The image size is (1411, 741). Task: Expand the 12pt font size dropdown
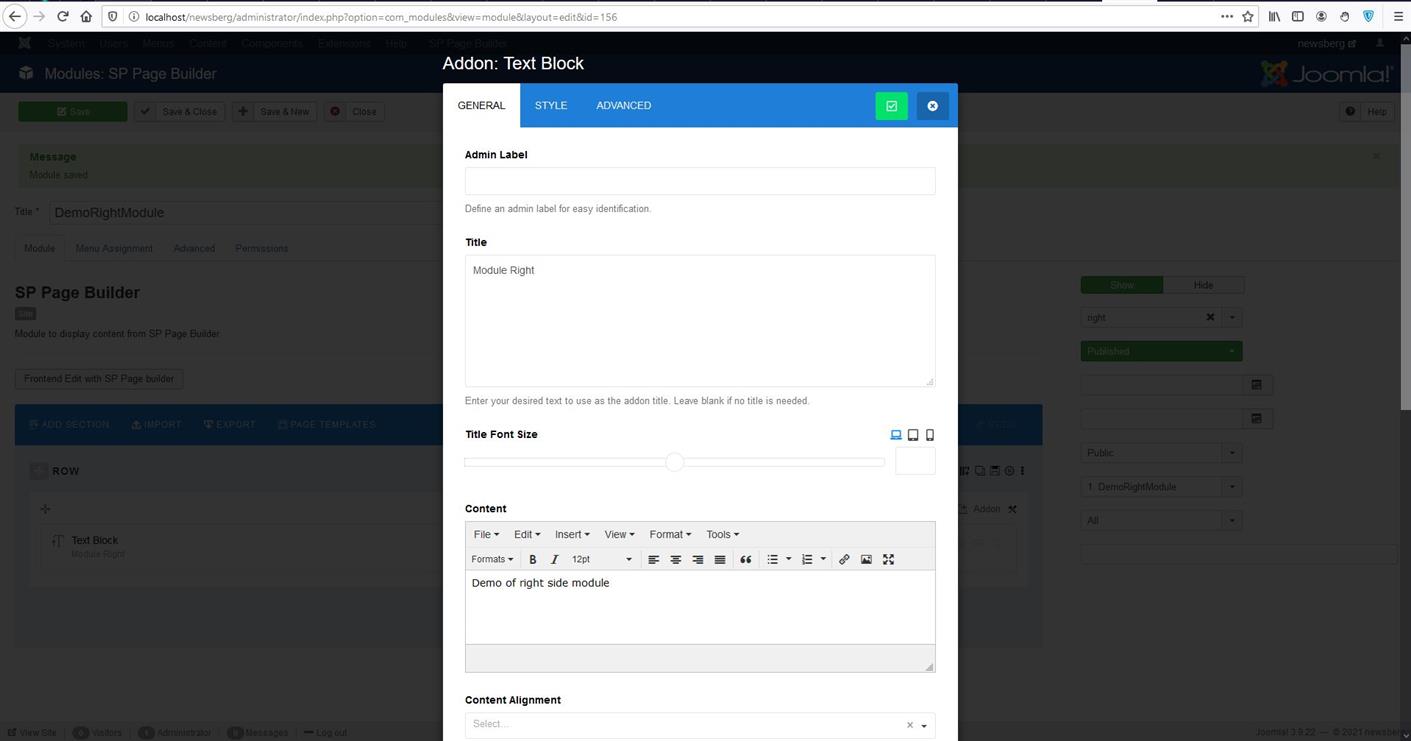coord(601,560)
